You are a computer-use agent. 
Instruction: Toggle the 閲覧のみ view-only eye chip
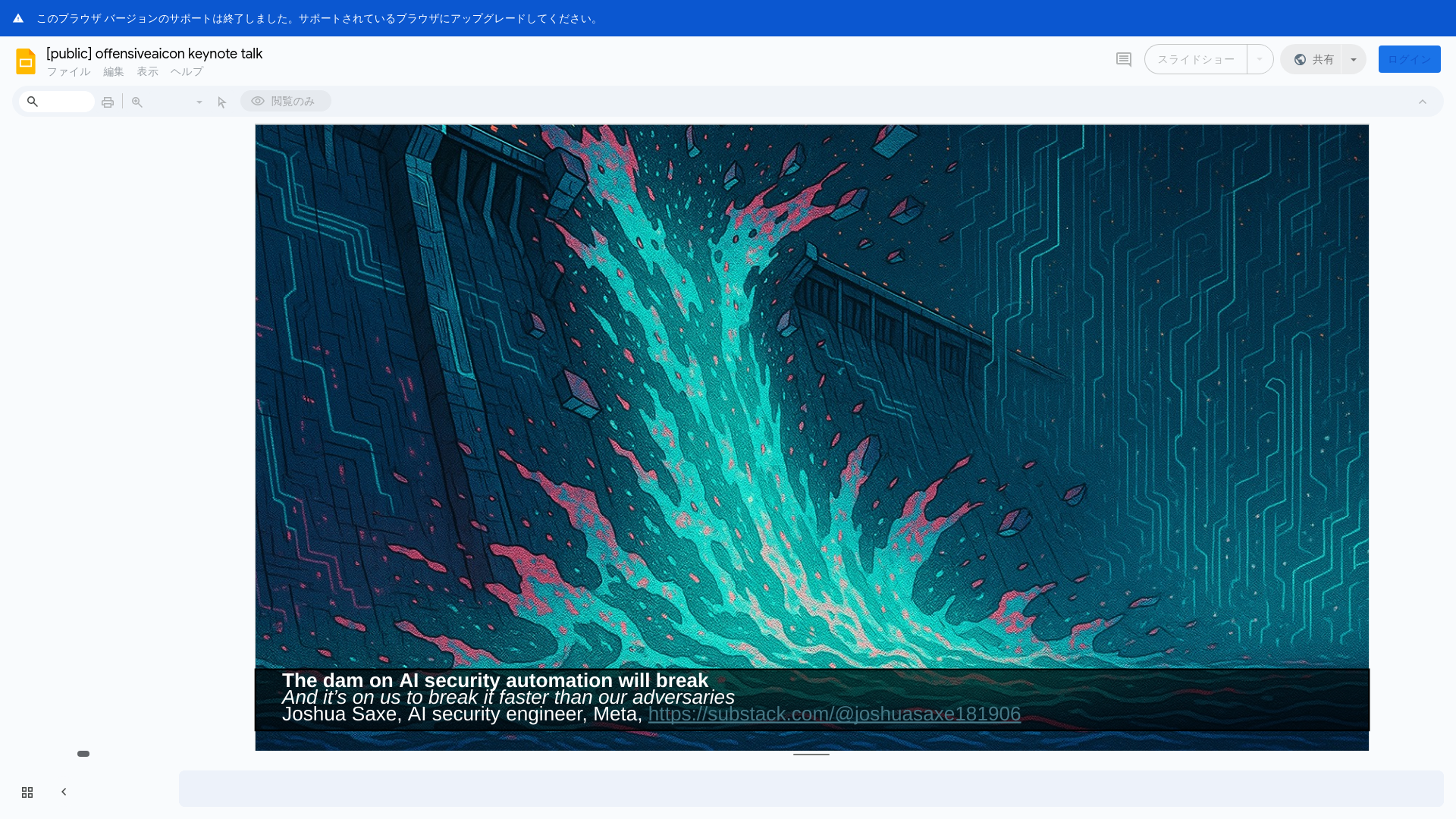coord(285,101)
